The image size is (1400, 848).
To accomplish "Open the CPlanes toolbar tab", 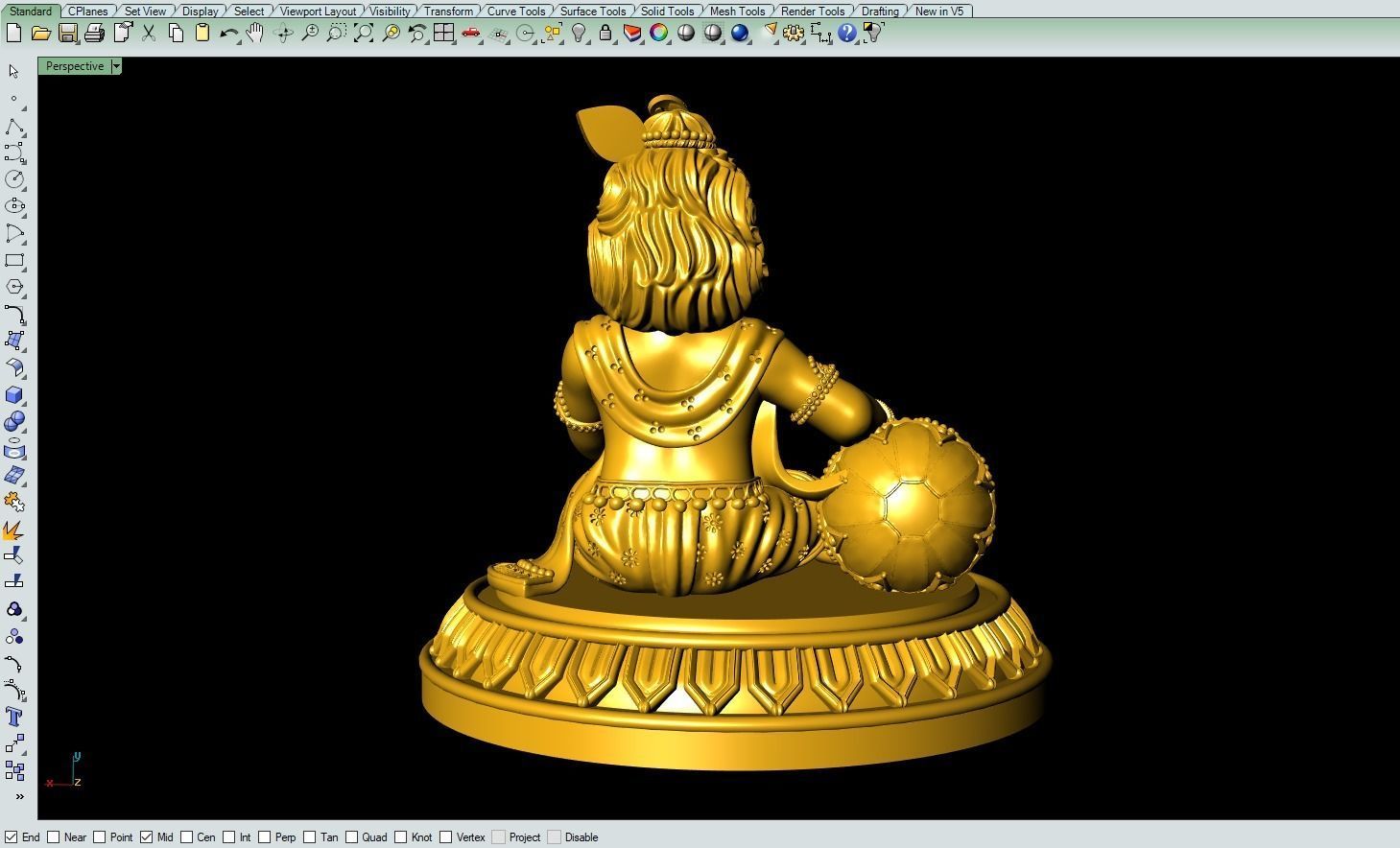I will tap(88, 12).
